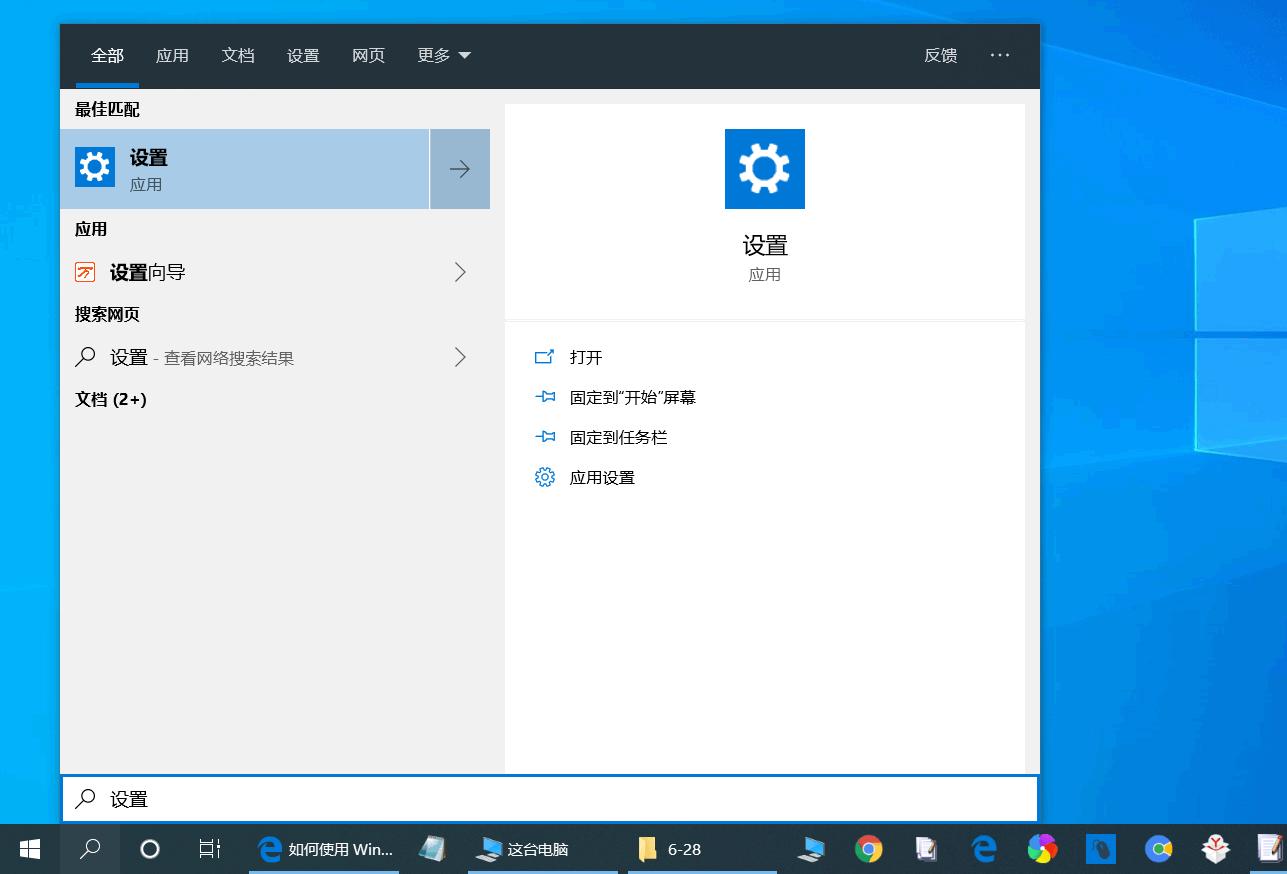1287x874 pixels.
Task: Switch to the 网页 tab
Action: pos(368,56)
